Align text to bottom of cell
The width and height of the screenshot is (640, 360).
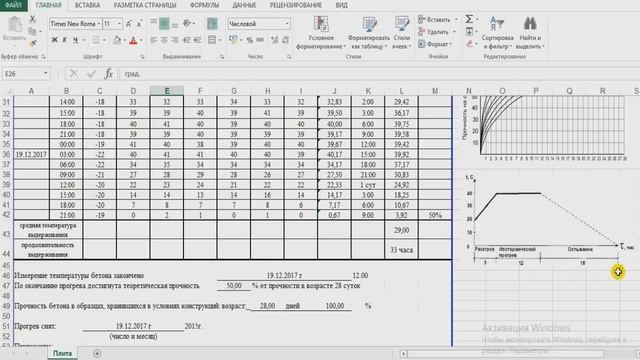click(x=175, y=24)
